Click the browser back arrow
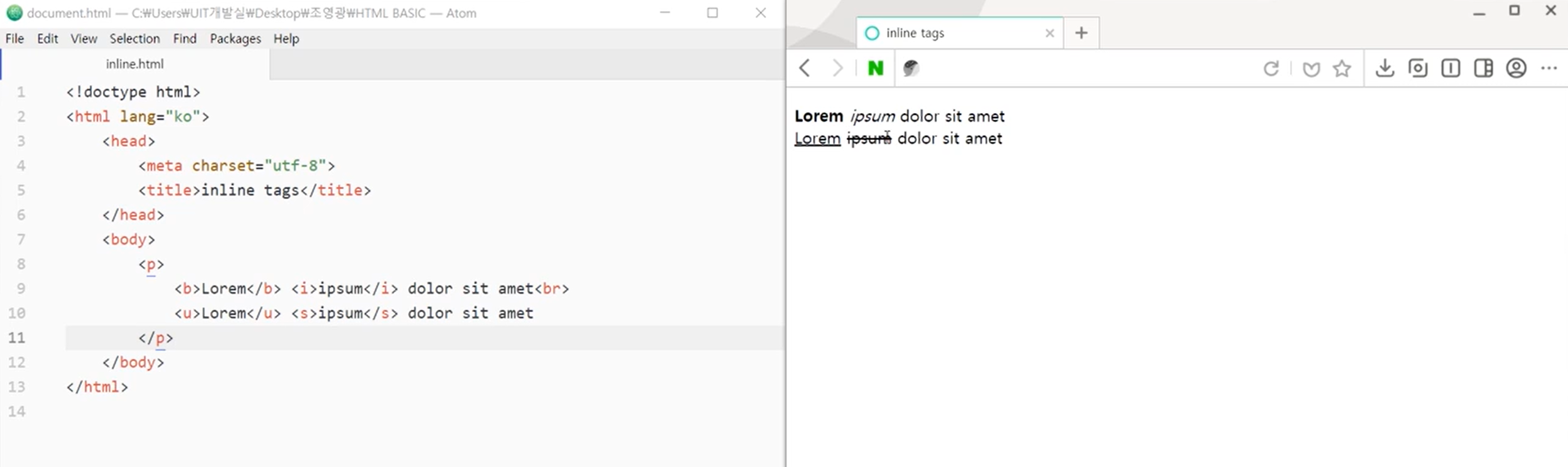Viewport: 1568px width, 467px height. tap(805, 68)
